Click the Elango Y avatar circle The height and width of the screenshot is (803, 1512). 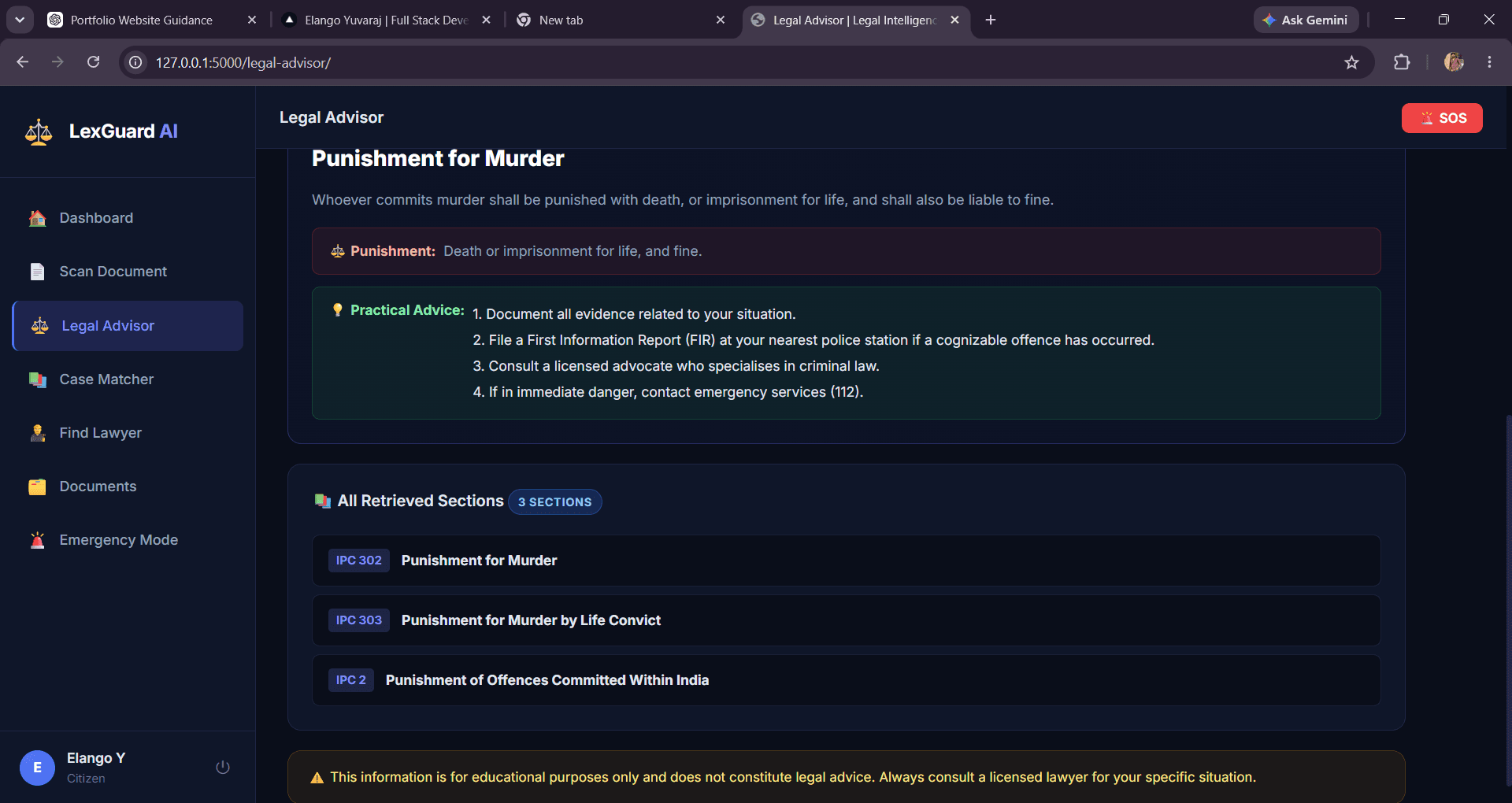(x=37, y=768)
